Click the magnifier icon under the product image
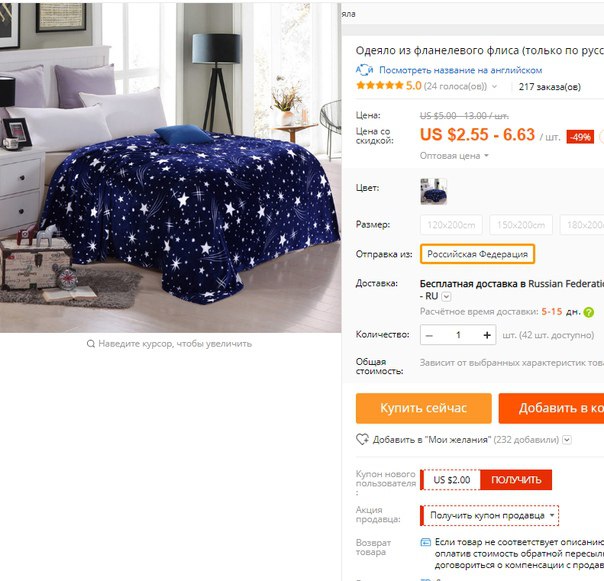The width and height of the screenshot is (604, 581). [x=91, y=344]
